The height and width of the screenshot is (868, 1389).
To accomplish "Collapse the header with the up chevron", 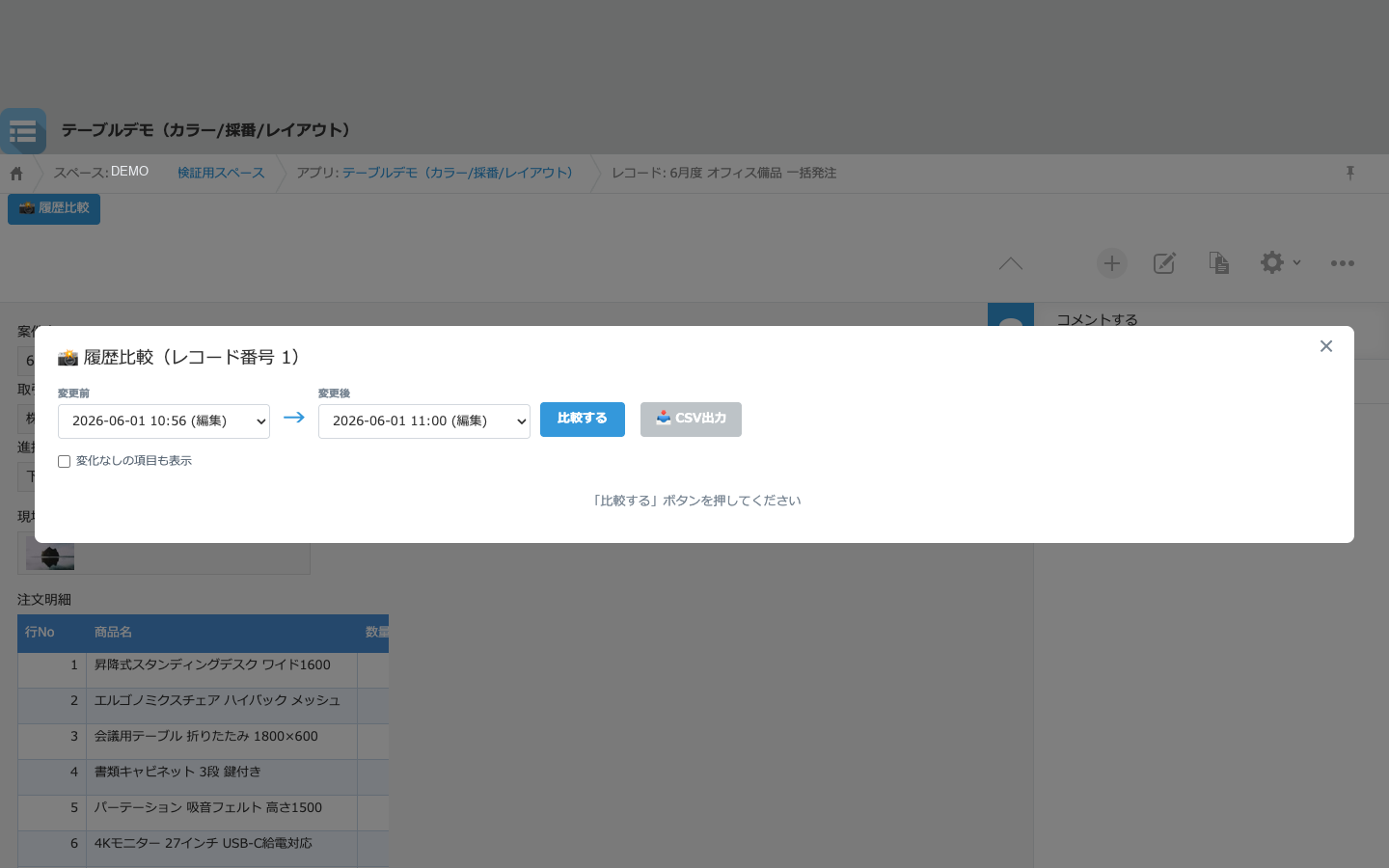I will pos(1011,263).
